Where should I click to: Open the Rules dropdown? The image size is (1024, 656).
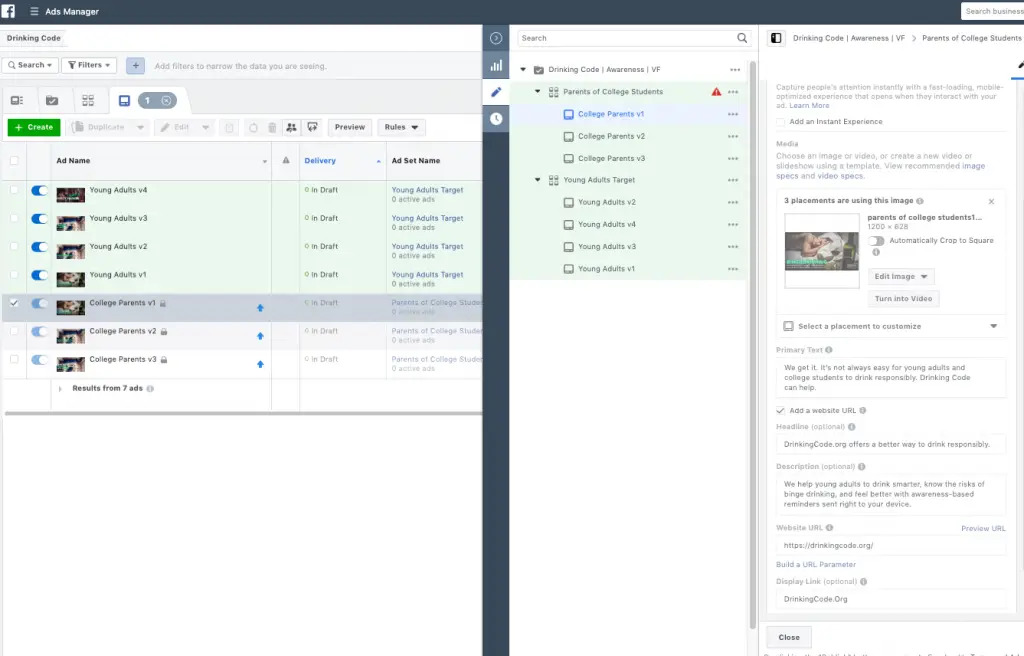point(402,127)
